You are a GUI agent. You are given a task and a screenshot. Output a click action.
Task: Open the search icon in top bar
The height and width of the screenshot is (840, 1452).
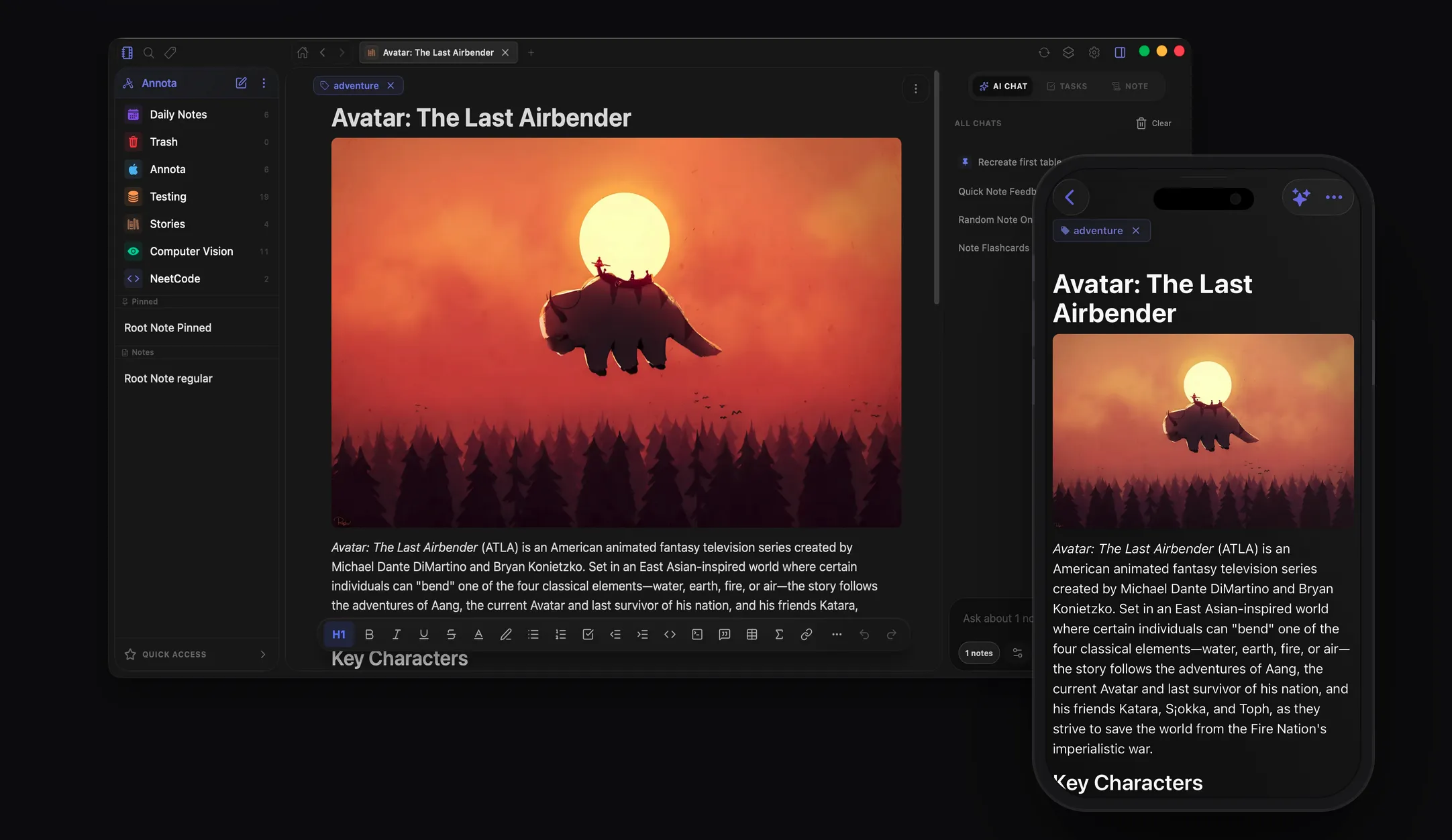(x=149, y=52)
